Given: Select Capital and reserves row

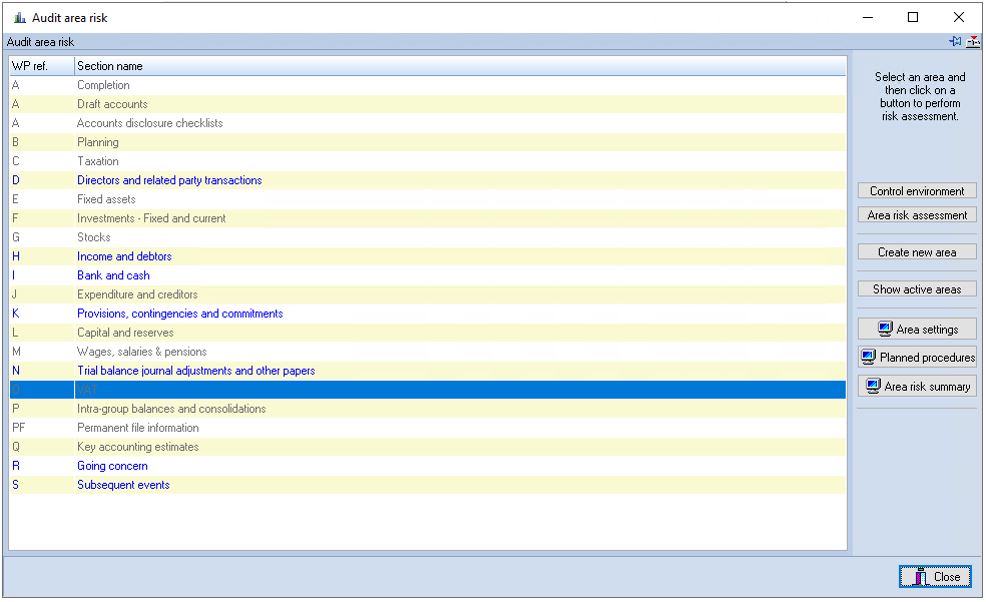Looking at the screenshot, I should (428, 332).
